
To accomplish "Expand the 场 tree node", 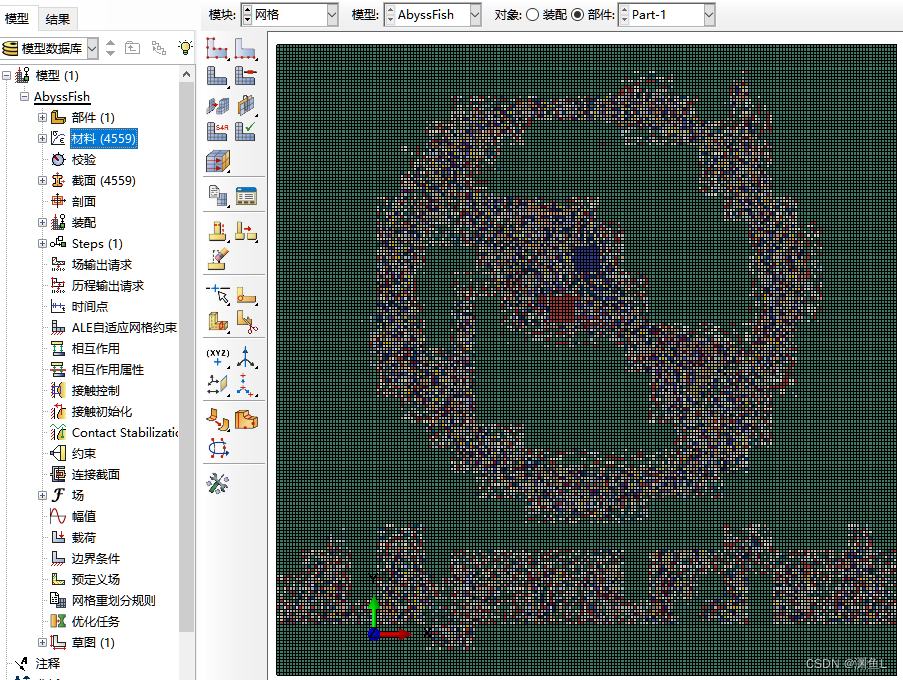I will point(42,495).
